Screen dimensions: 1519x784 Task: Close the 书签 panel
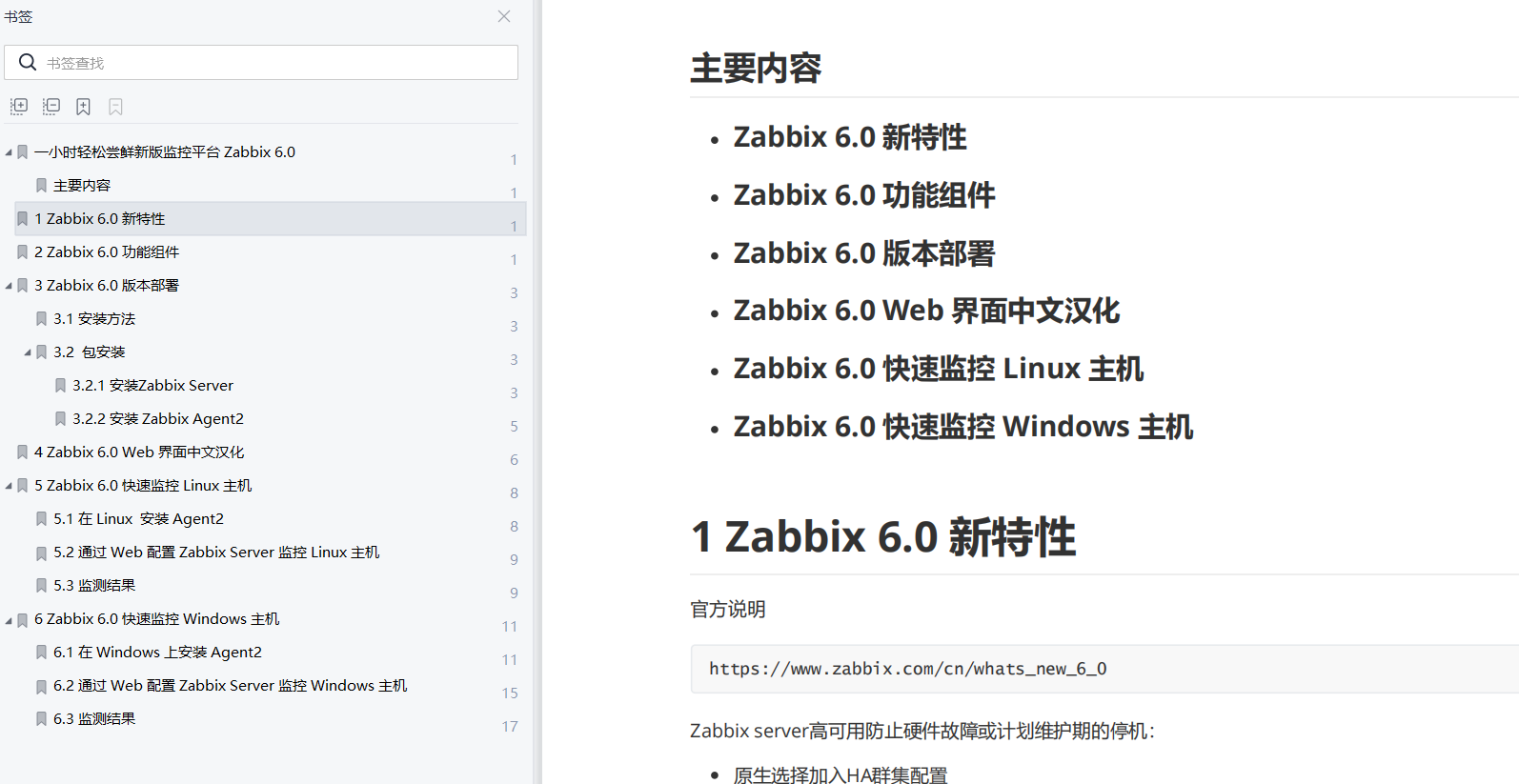pos(504,16)
